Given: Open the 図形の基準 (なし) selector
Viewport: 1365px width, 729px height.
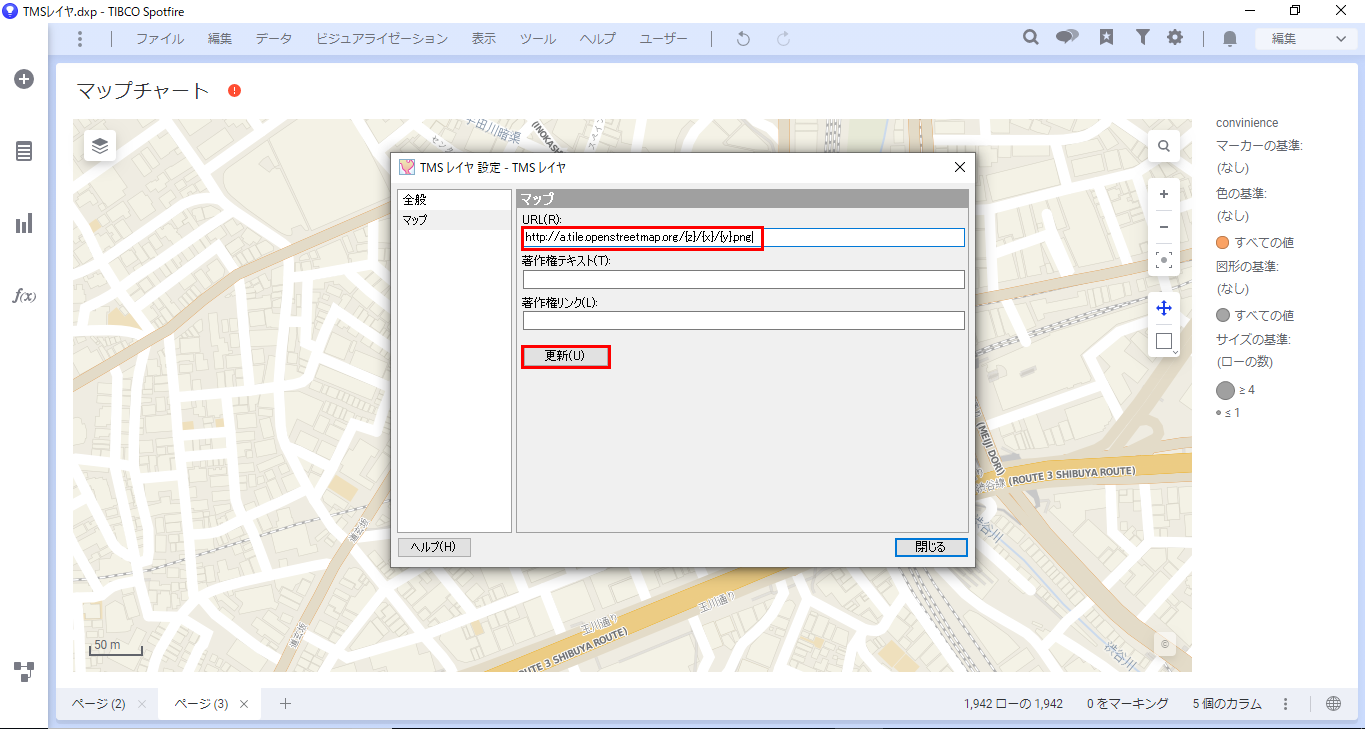Looking at the screenshot, I should tap(1231, 289).
